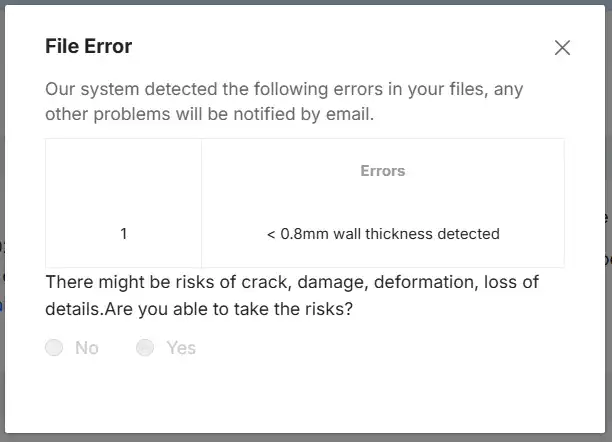Close the File Error dialog
Image resolution: width=612 pixels, height=442 pixels.
pyautogui.click(x=562, y=48)
